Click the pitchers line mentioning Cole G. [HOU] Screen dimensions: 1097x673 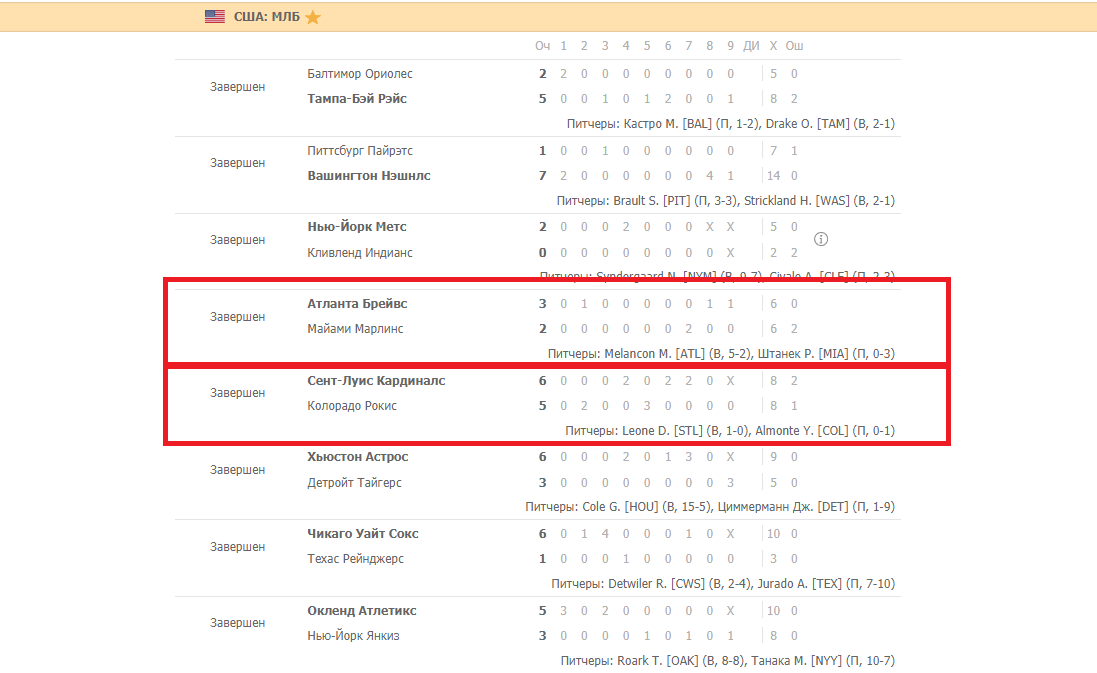[x=710, y=507]
